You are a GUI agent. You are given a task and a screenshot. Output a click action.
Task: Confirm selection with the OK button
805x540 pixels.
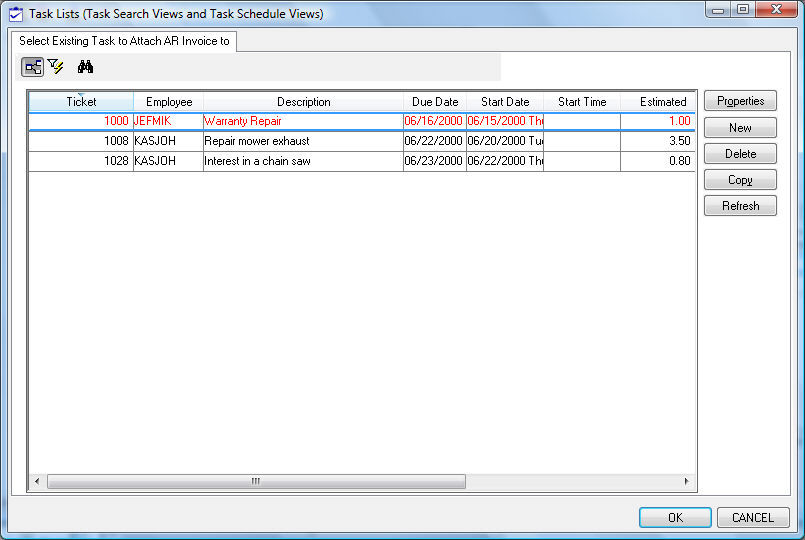675,518
